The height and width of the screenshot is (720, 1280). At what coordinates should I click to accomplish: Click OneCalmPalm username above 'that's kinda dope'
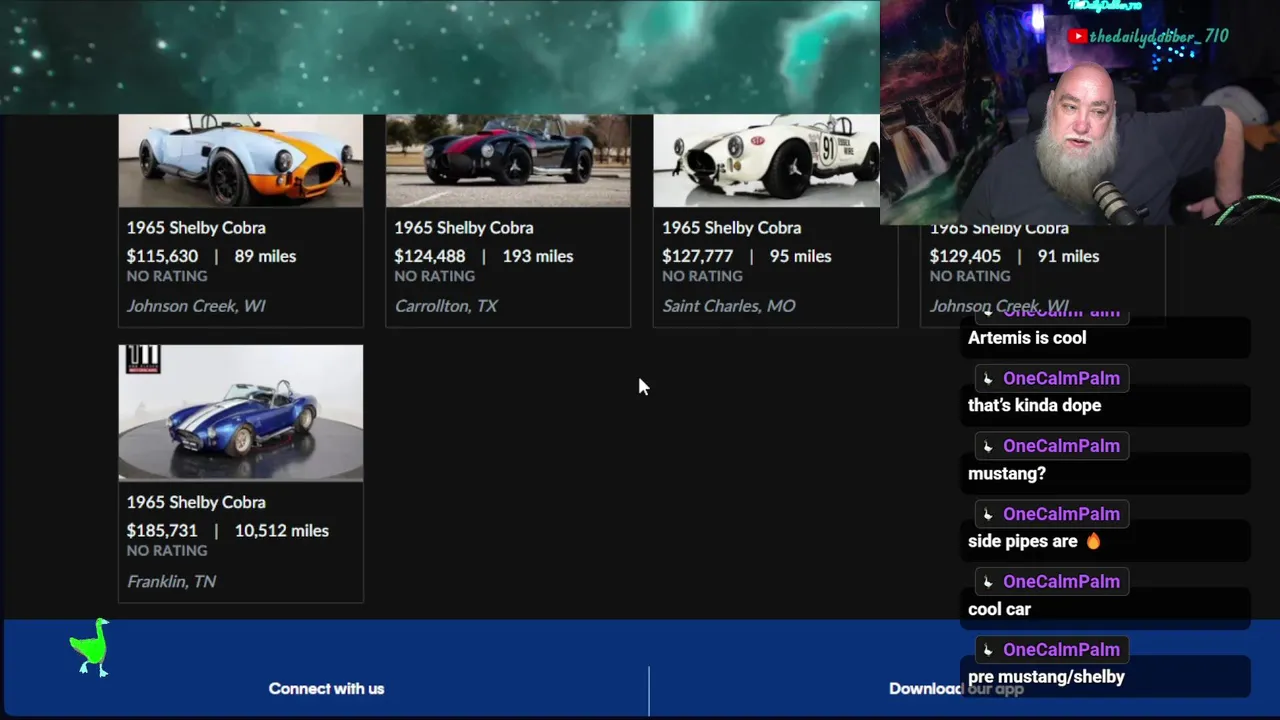1061,378
